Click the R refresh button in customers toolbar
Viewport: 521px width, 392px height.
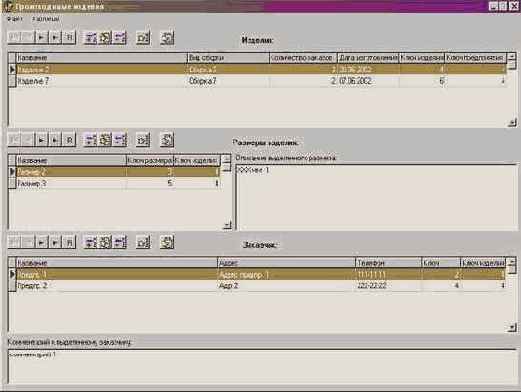[x=69, y=242]
